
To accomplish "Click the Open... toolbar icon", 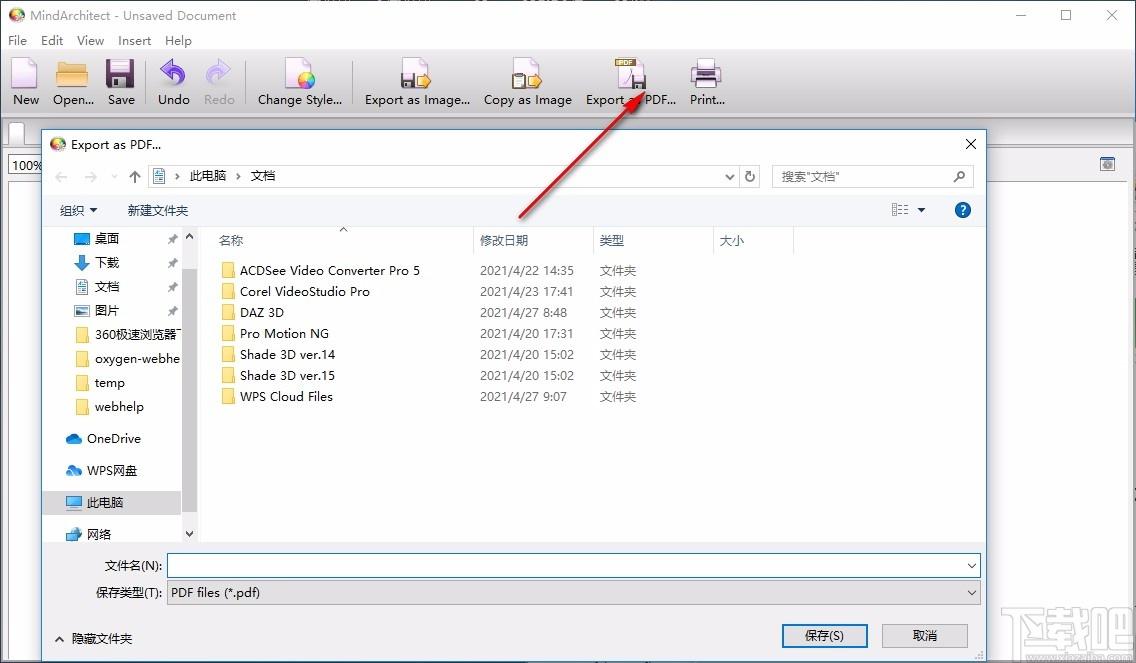I will (72, 82).
